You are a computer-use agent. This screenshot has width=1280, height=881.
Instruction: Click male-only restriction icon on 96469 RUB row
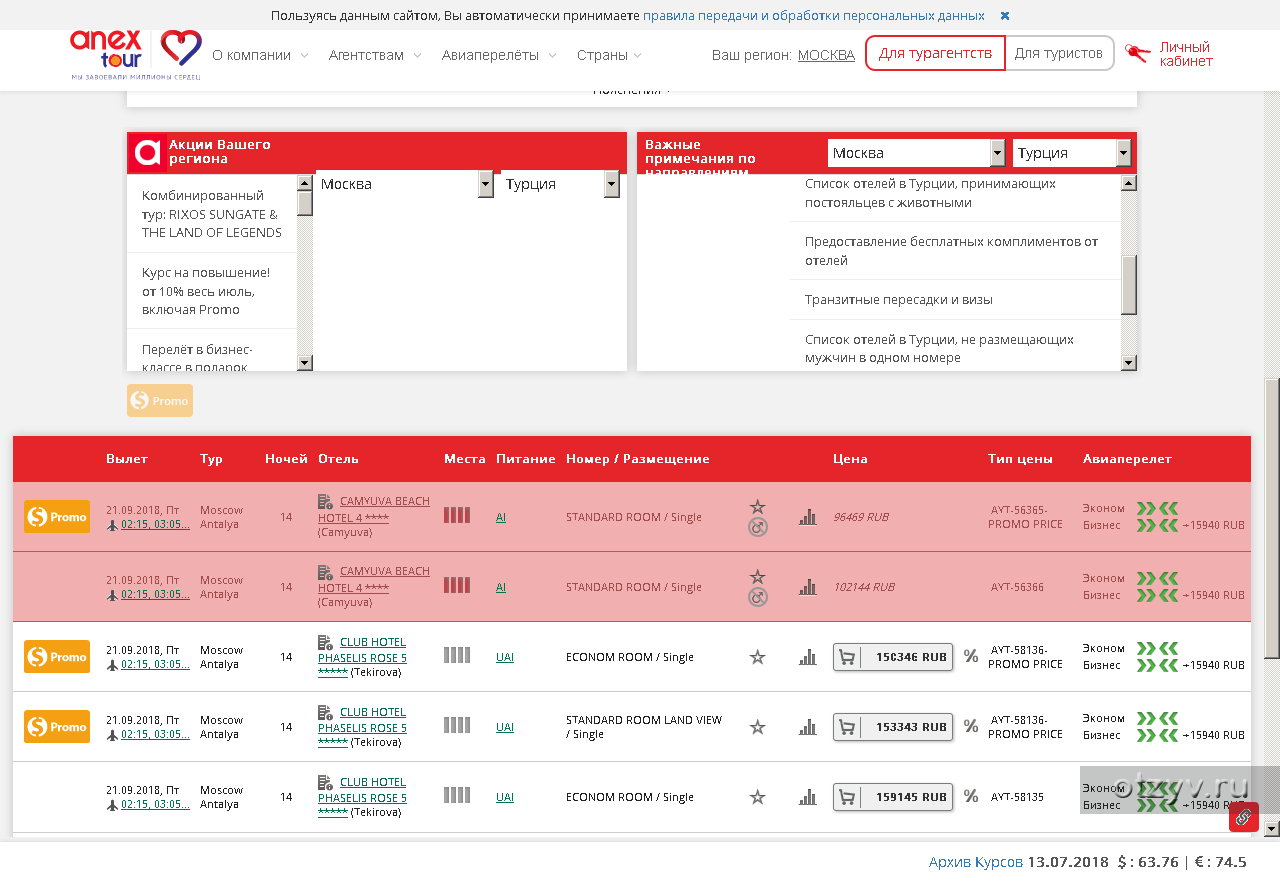coord(758,527)
